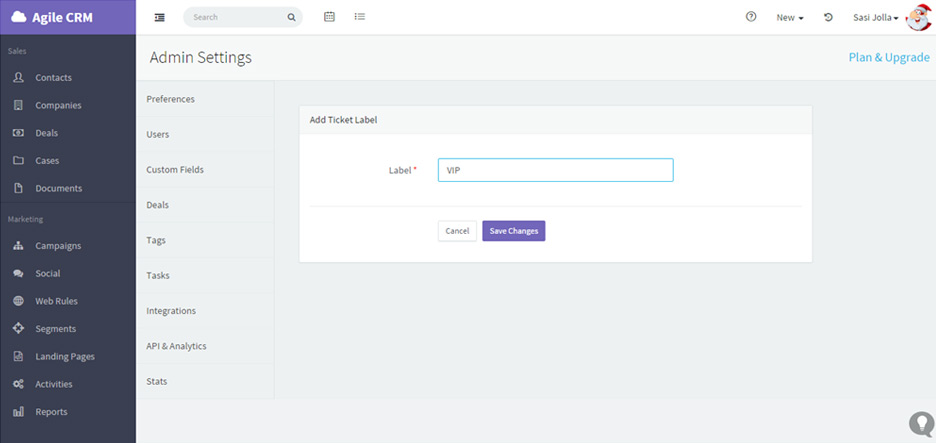Click the Landing Pages document icon

[x=19, y=356]
